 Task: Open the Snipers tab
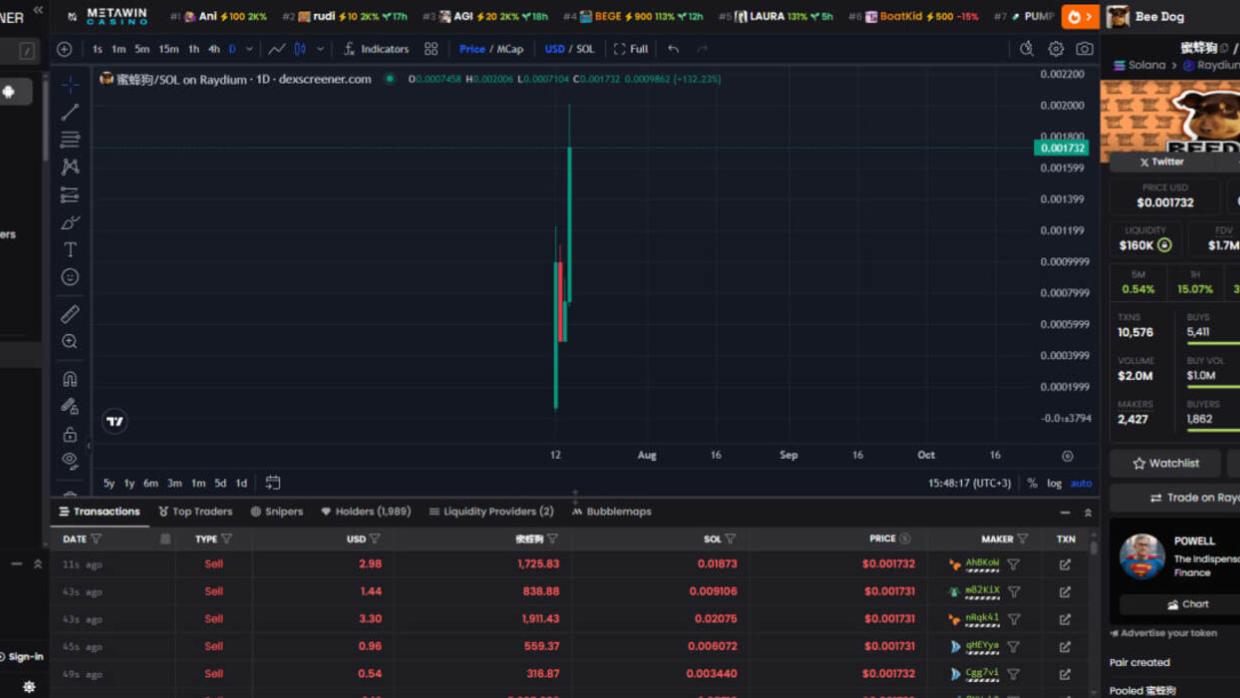pos(277,511)
